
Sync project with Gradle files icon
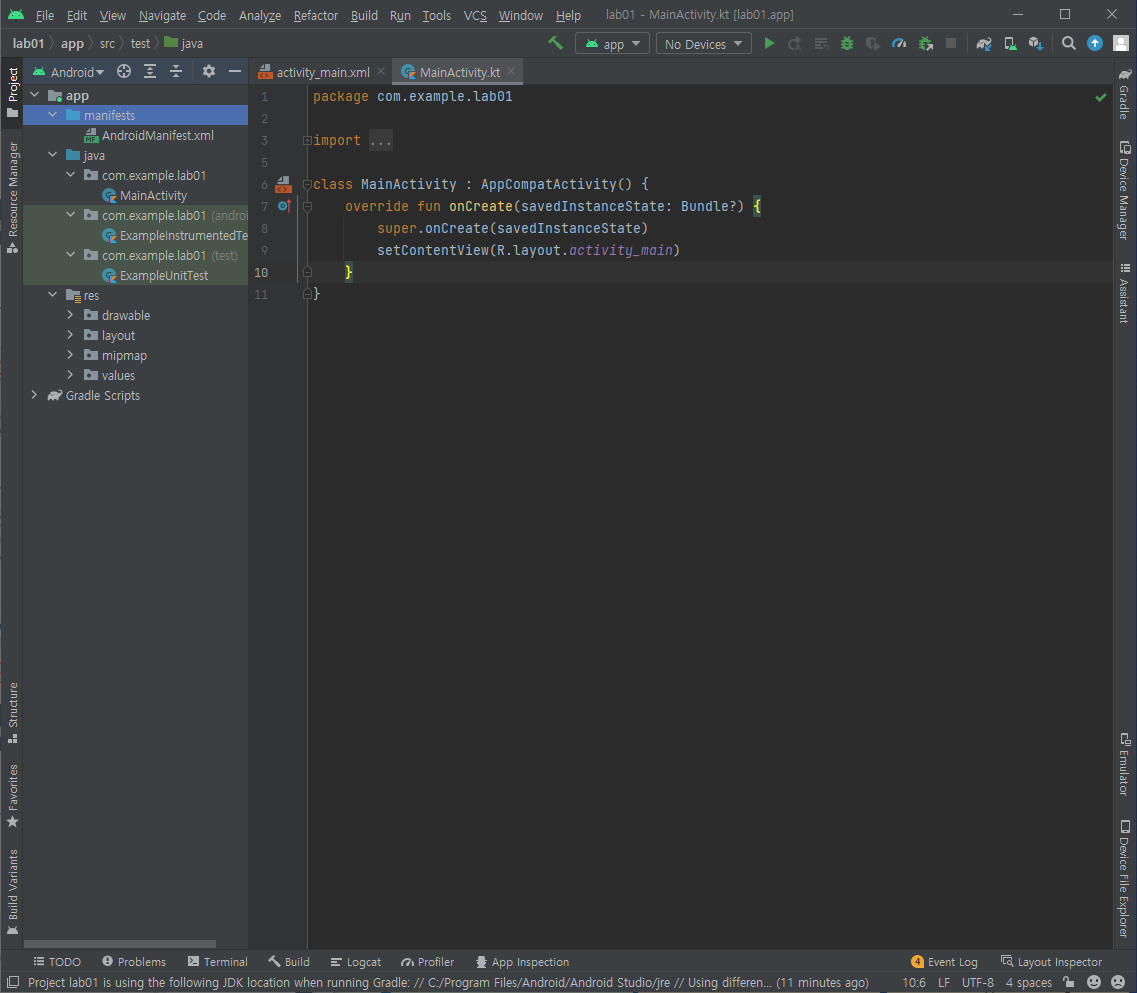(984, 44)
